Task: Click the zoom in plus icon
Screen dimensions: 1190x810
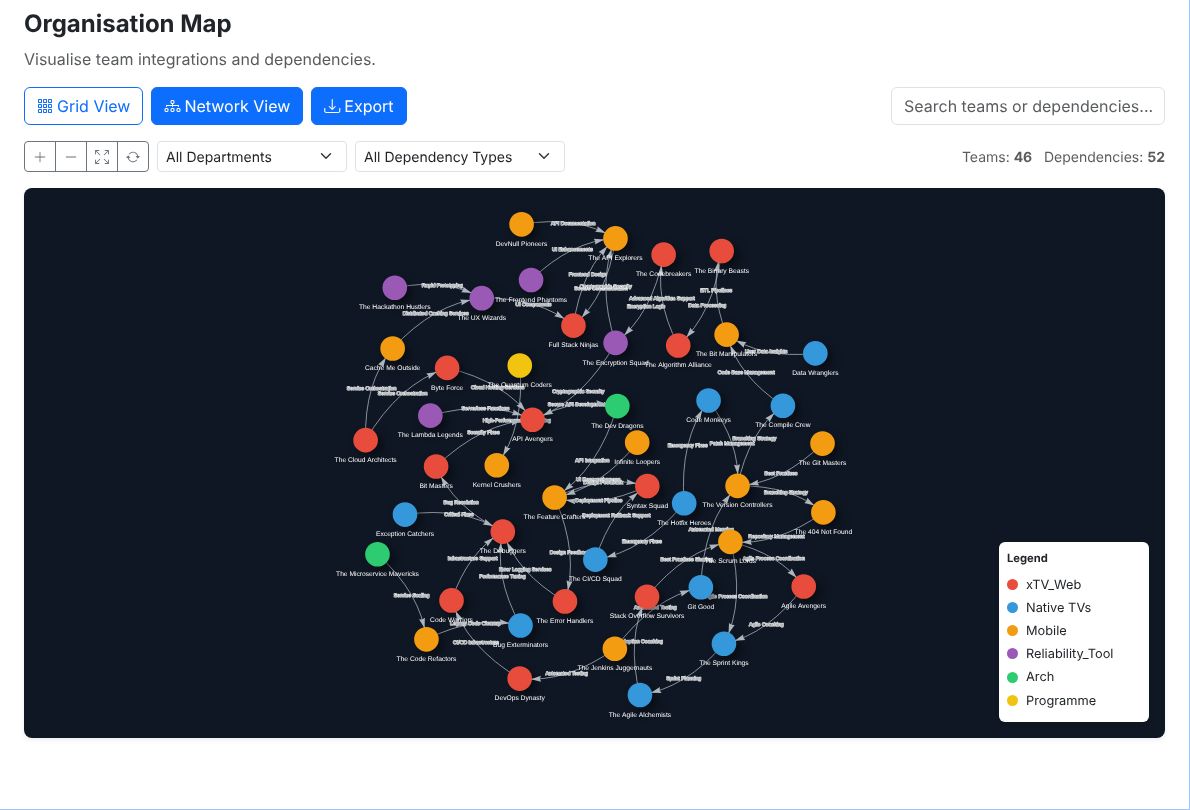Action: click(40, 157)
